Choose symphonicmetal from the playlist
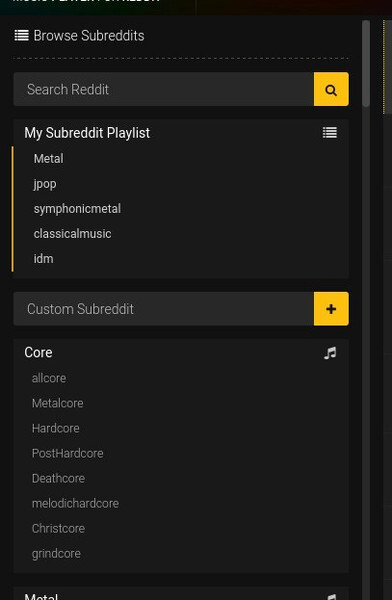The image size is (392, 600). (x=77, y=209)
